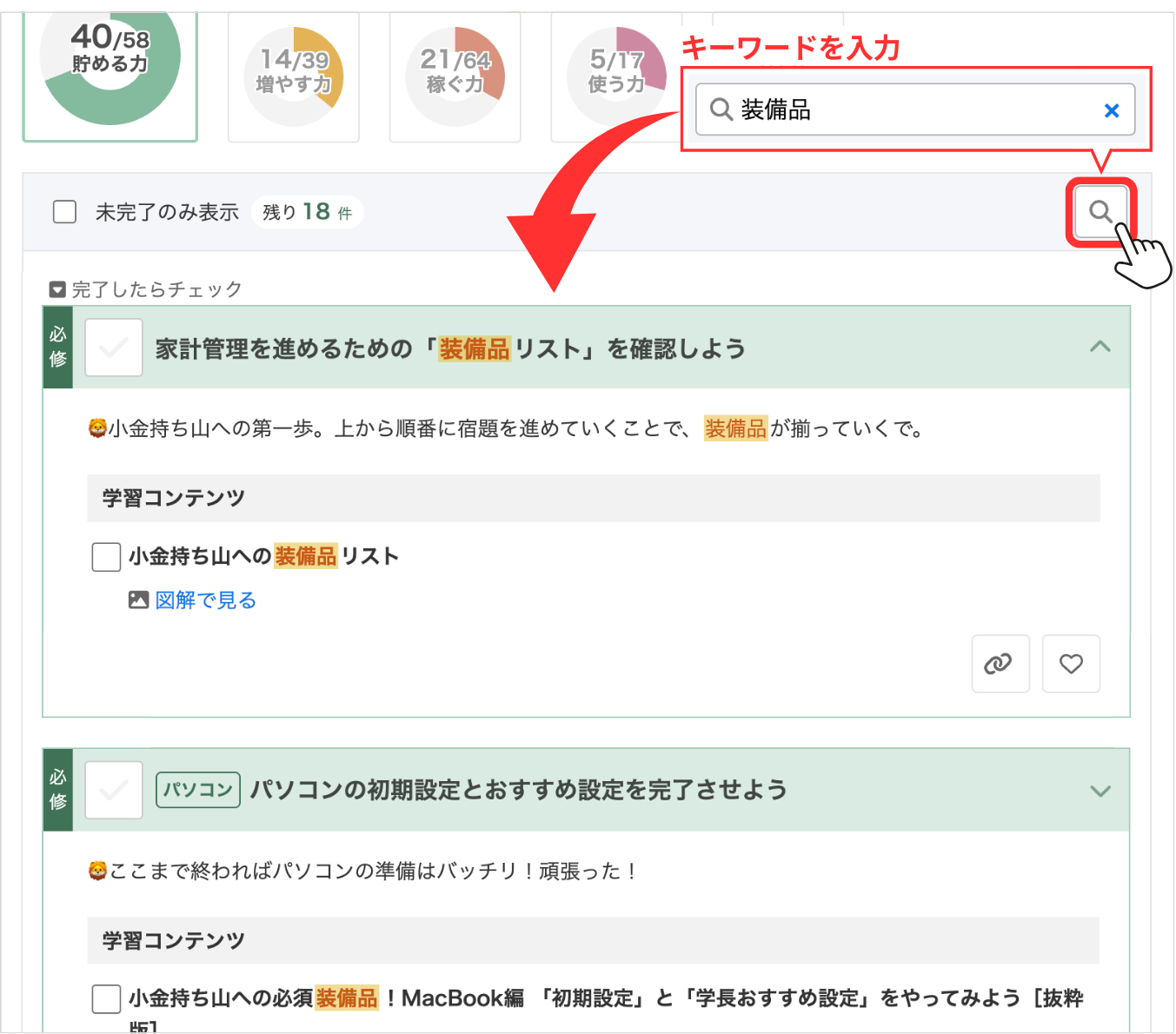Mark 装備品リスト task complete with checkmark box

(x=114, y=348)
